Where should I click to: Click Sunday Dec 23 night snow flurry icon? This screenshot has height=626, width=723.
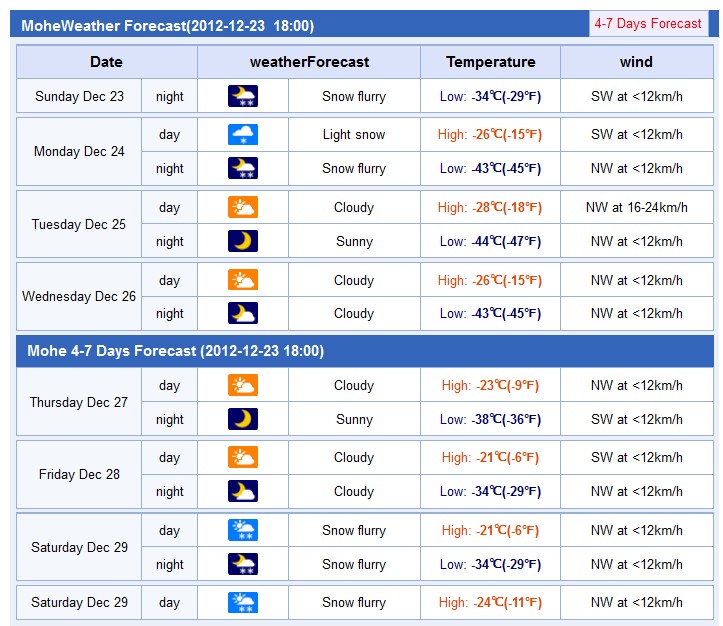point(243,96)
